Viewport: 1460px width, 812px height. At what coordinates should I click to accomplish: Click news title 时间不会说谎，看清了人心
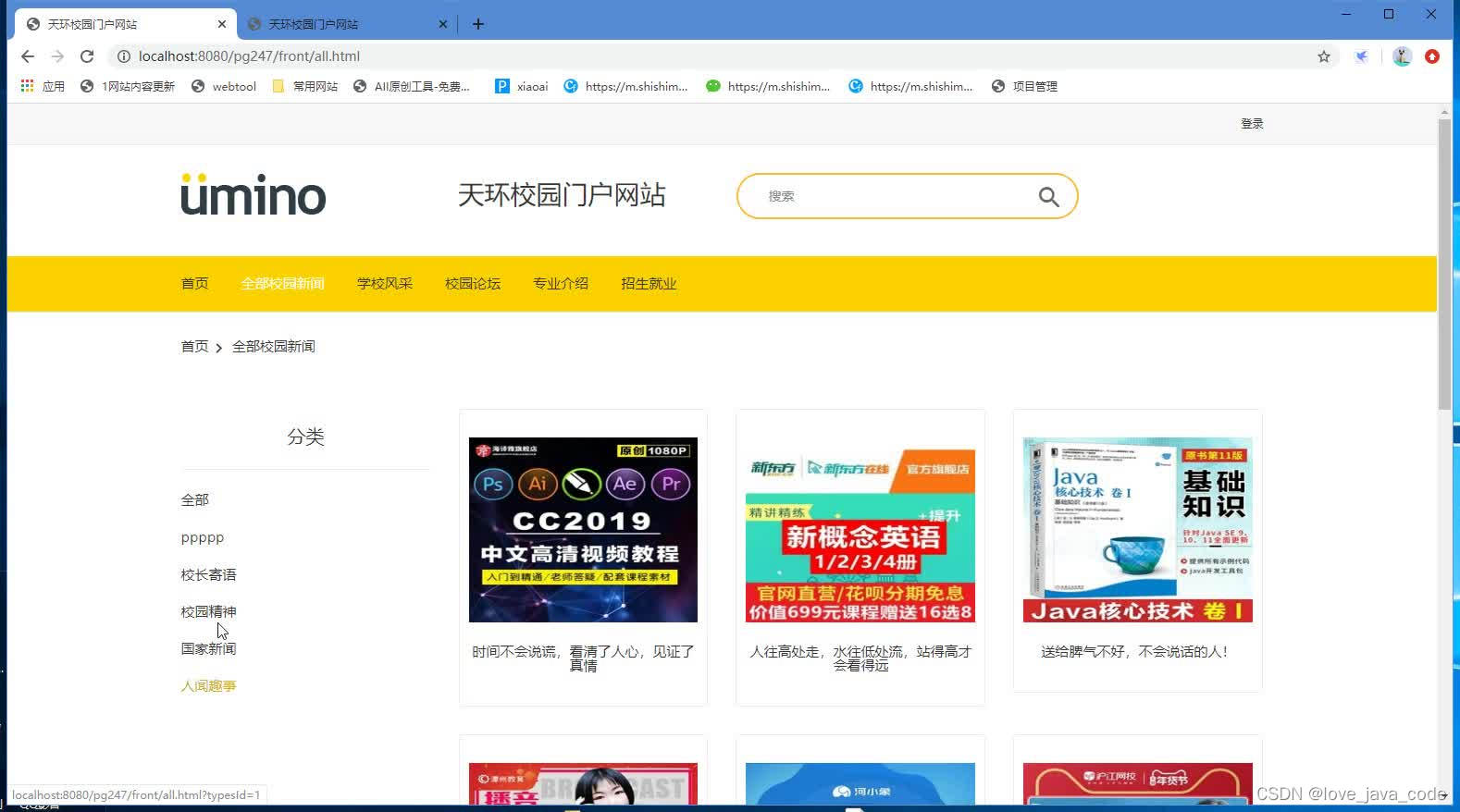[583, 658]
